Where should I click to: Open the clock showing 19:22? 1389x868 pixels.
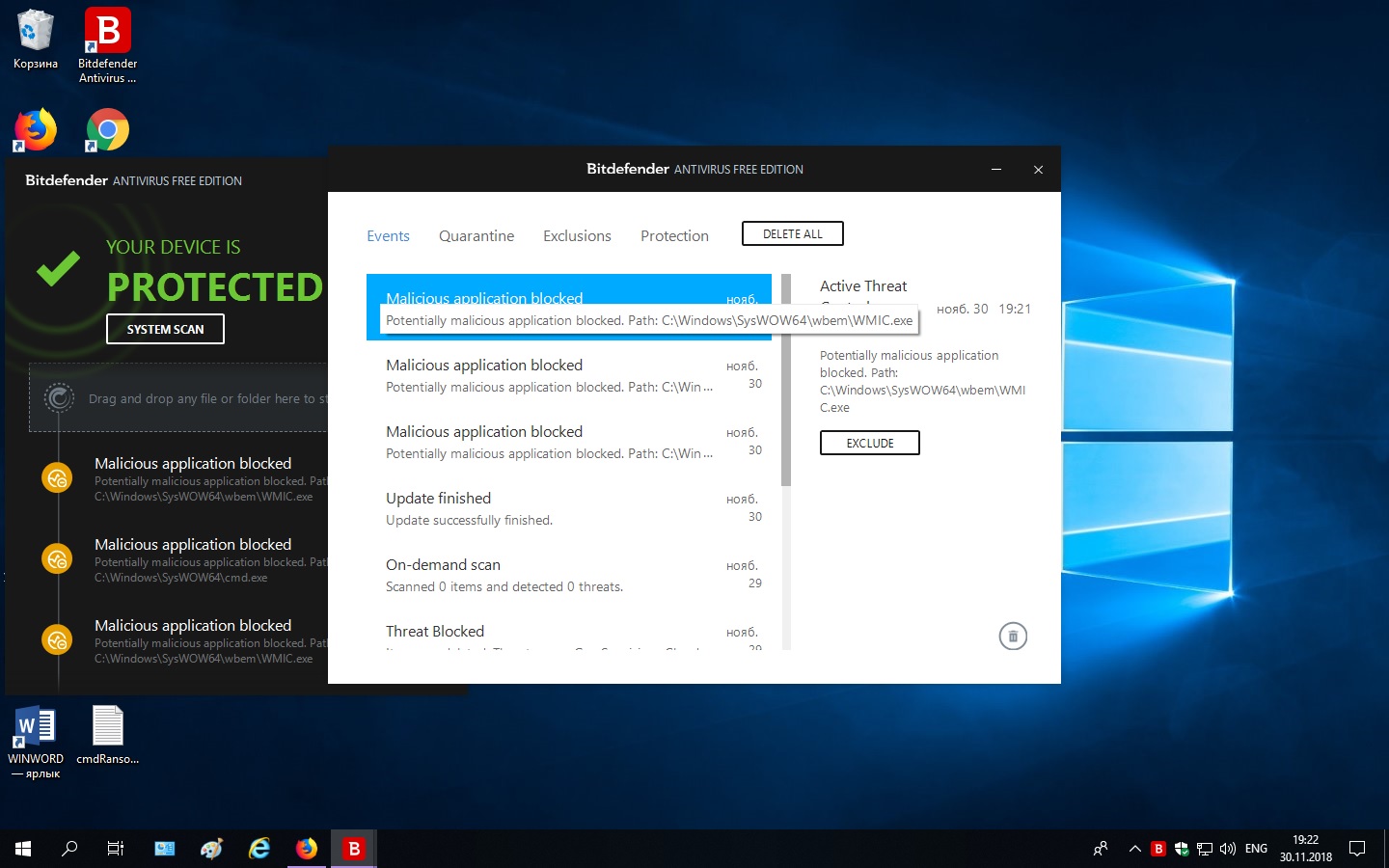click(x=1306, y=849)
